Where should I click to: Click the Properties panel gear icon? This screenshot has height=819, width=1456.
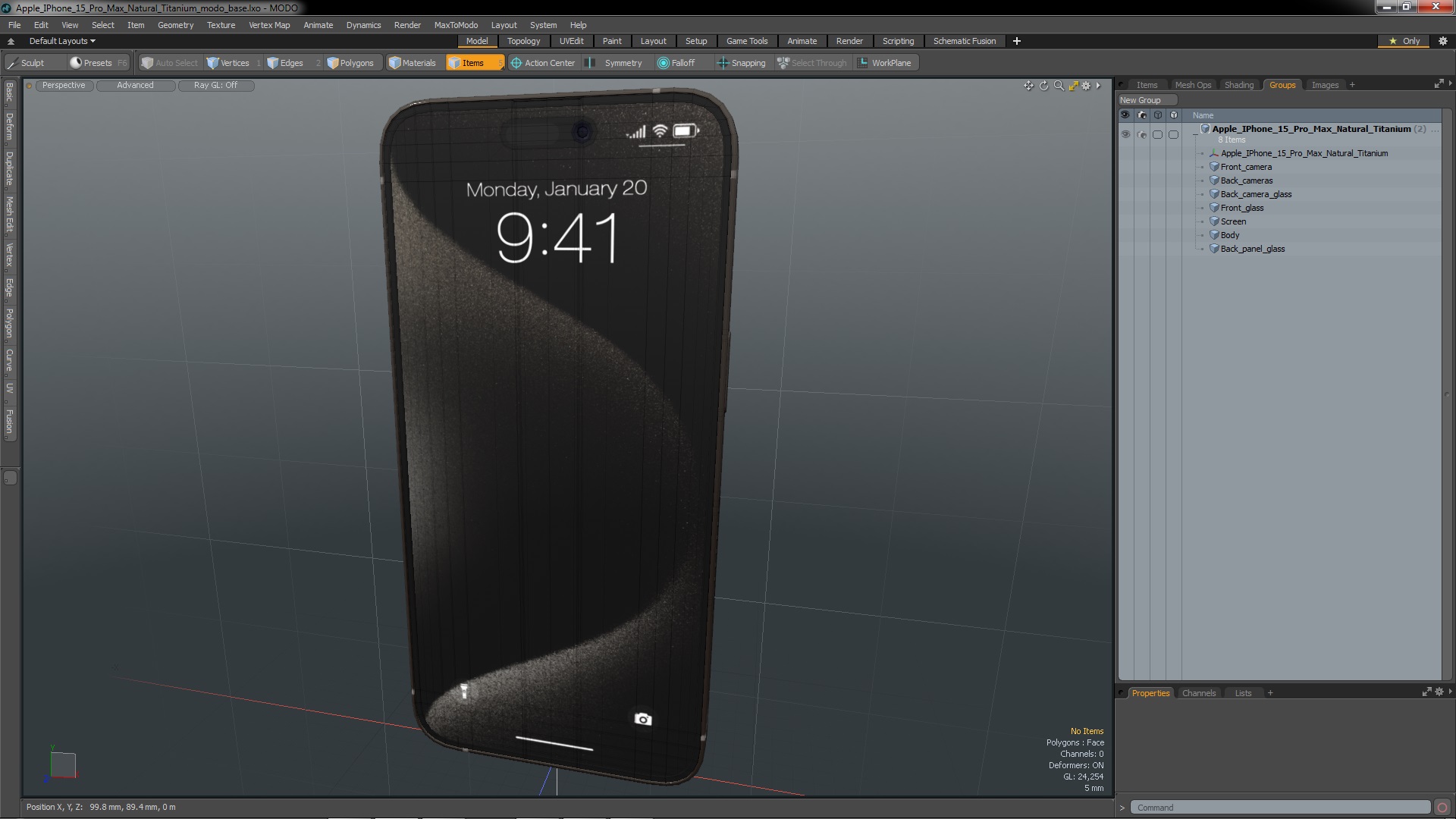click(1439, 692)
